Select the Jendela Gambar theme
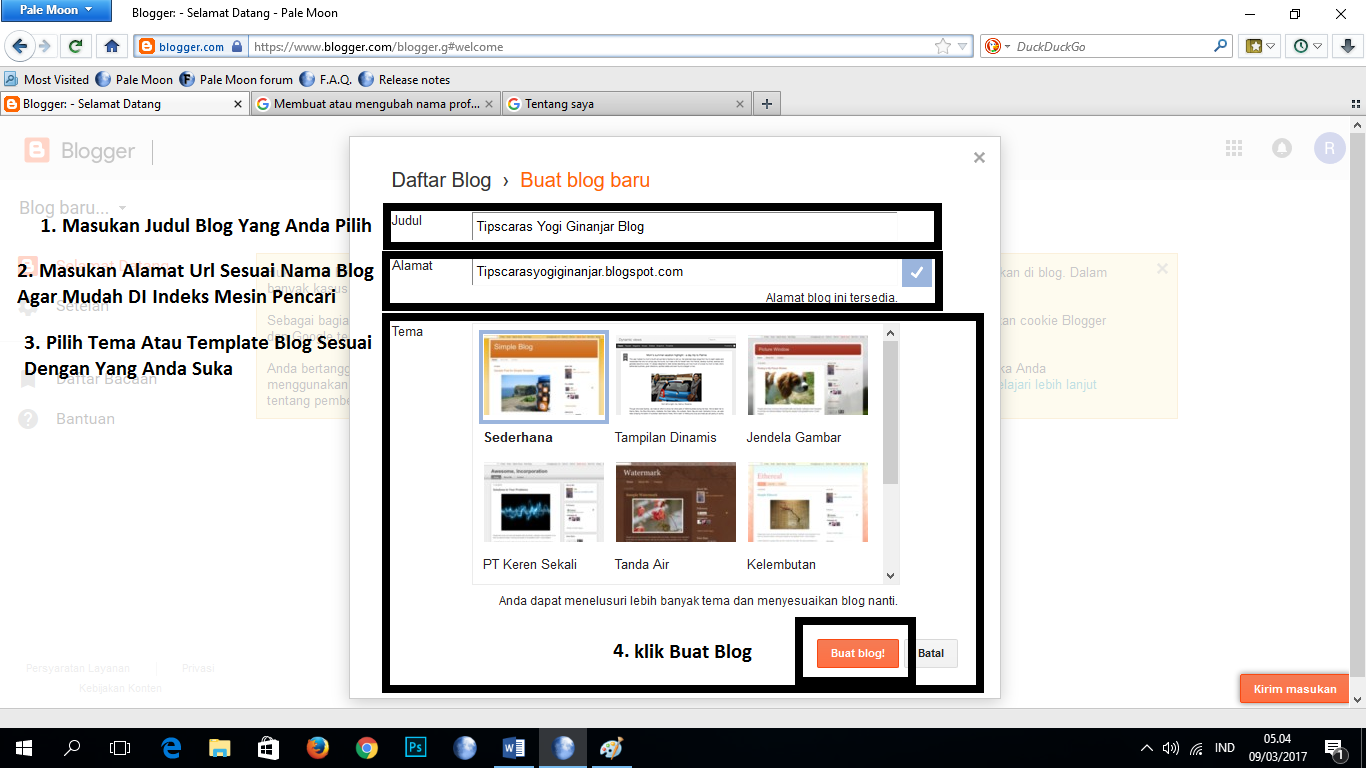Image resolution: width=1366 pixels, height=768 pixels. click(807, 377)
